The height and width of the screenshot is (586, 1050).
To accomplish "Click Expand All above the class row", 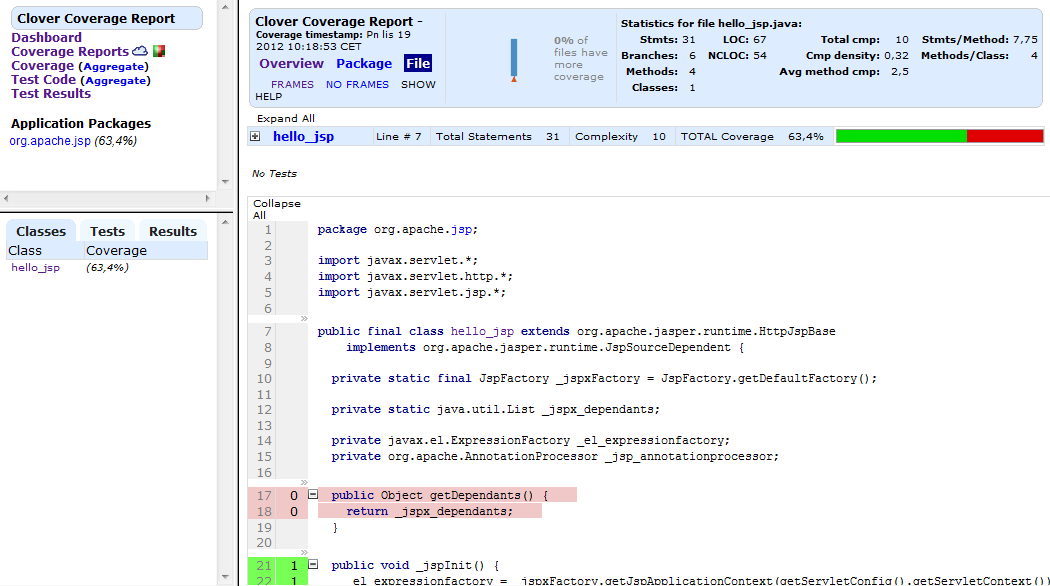I will pos(285,118).
